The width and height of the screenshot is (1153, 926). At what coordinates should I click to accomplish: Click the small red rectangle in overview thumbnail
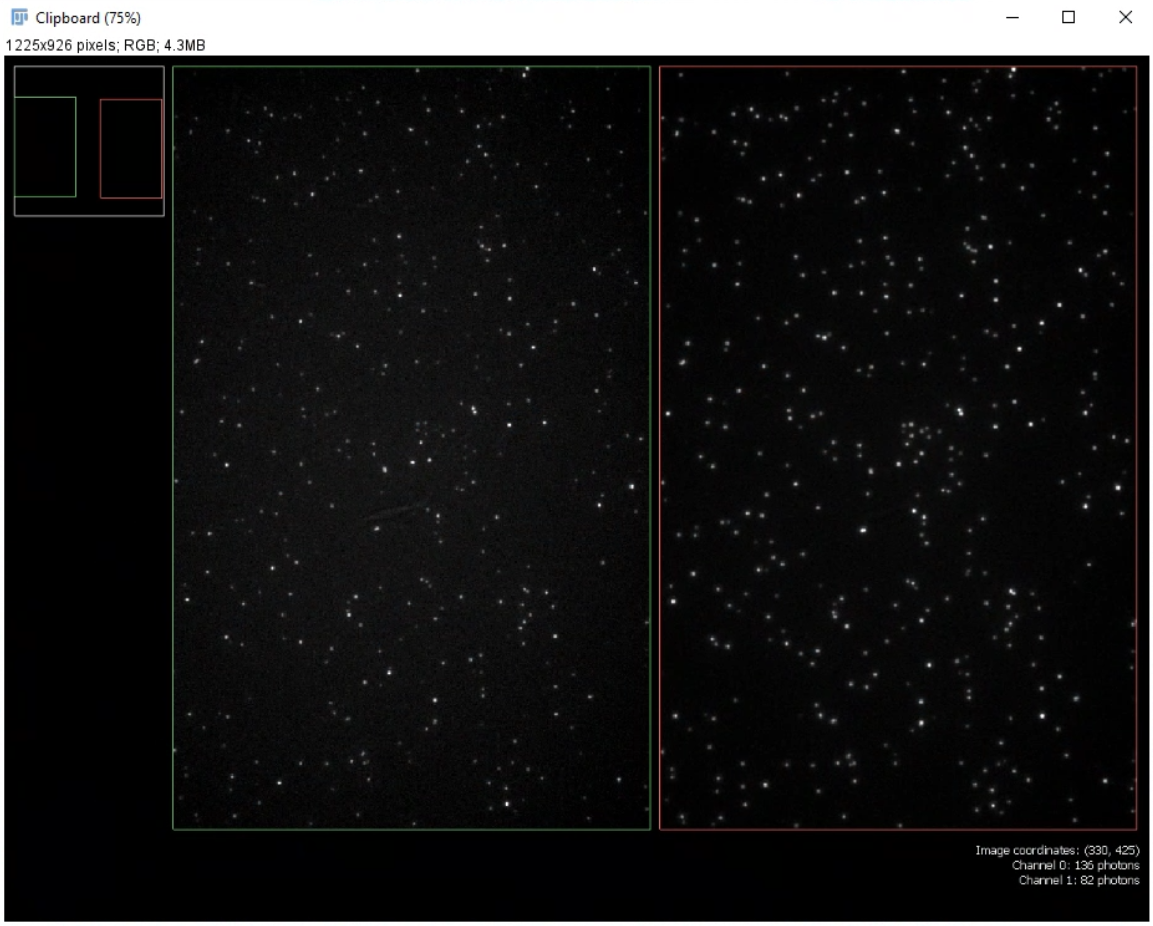point(131,149)
